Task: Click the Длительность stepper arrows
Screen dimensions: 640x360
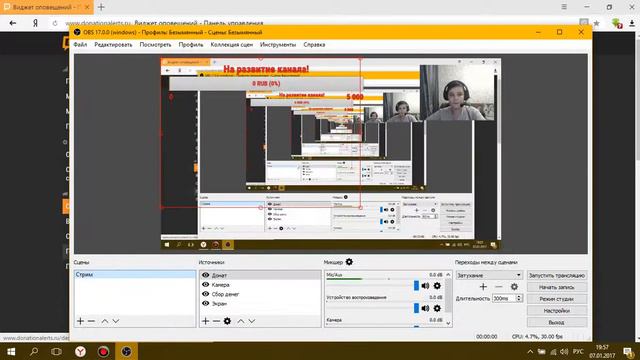Action: 519,298
